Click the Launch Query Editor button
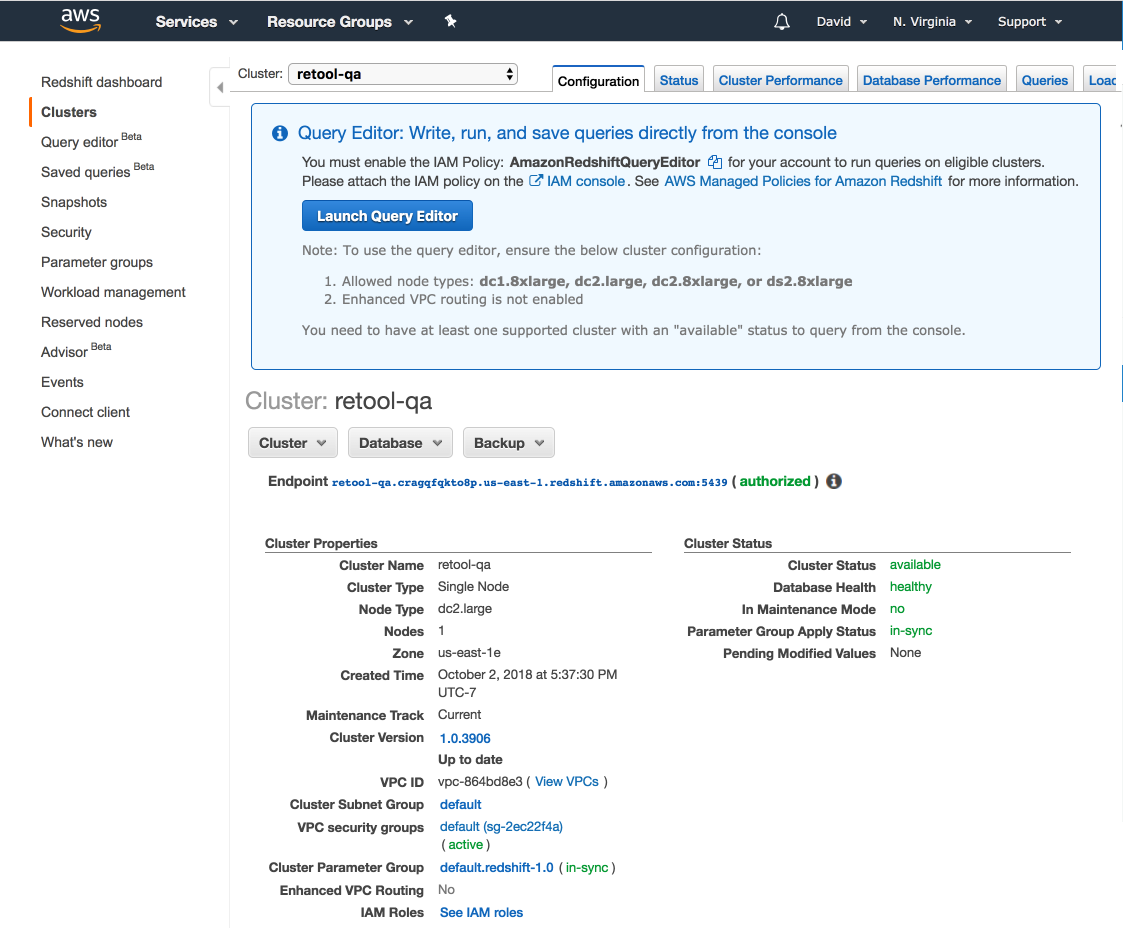Viewport: 1123px width, 928px height. (387, 216)
